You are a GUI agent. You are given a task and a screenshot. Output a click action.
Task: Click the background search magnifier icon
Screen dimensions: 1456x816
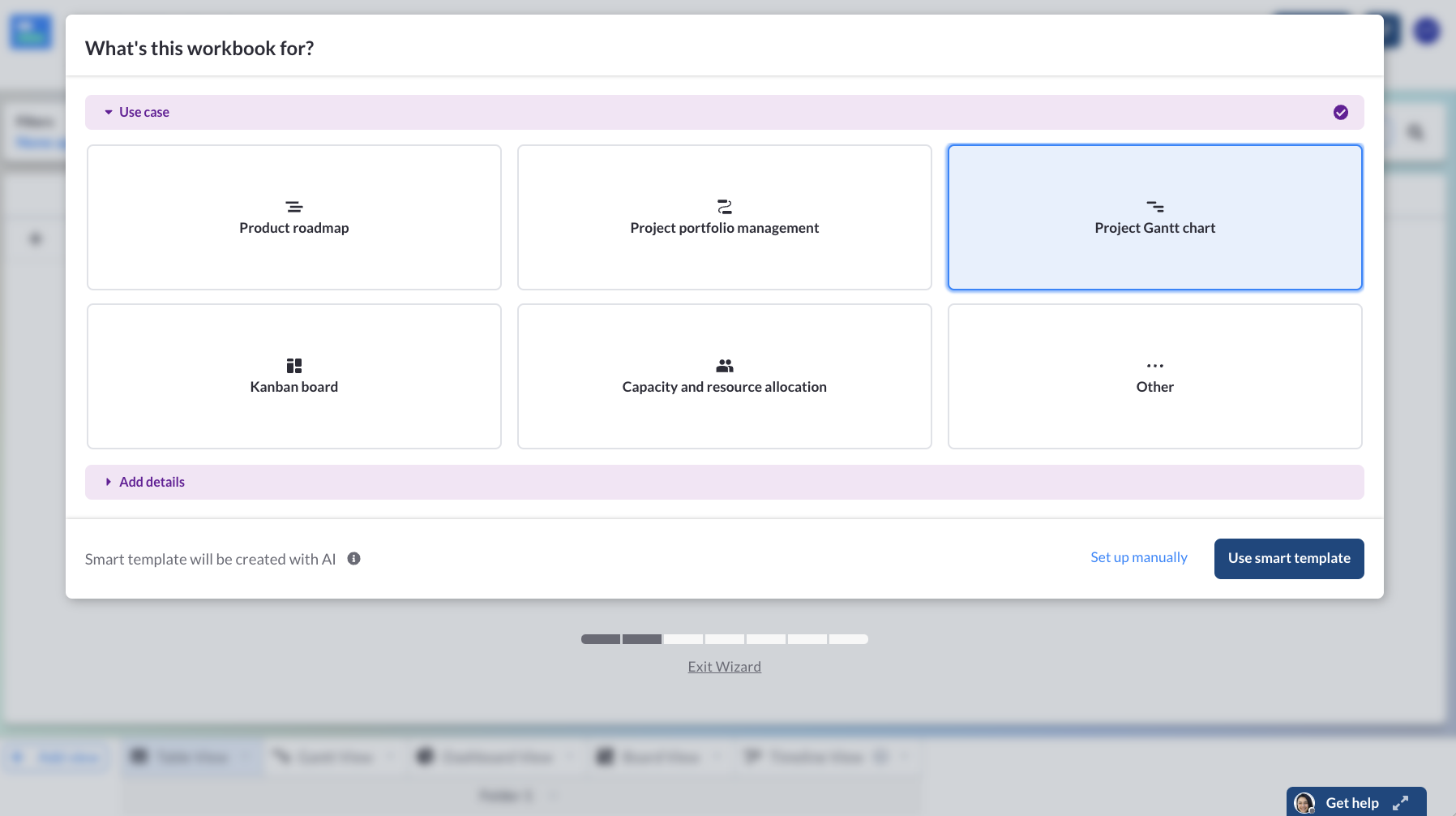(x=1415, y=131)
